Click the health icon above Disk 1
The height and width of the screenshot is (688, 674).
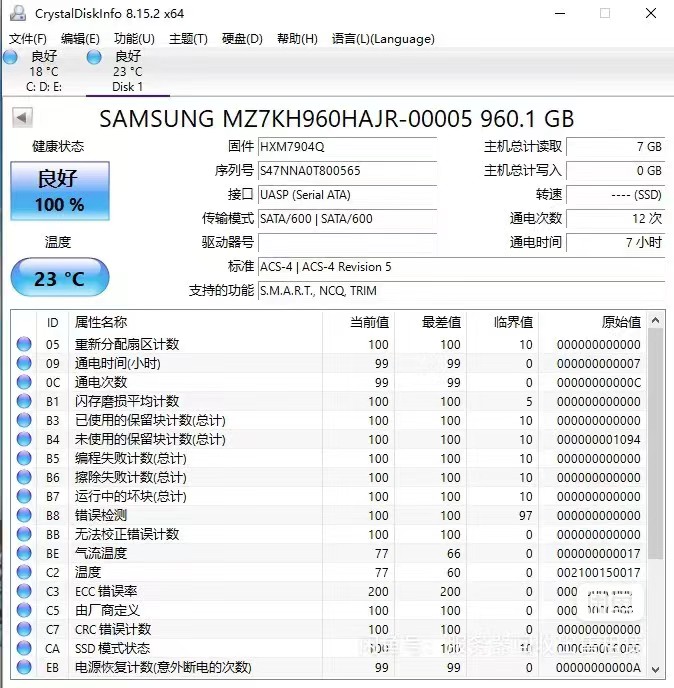pos(94,57)
